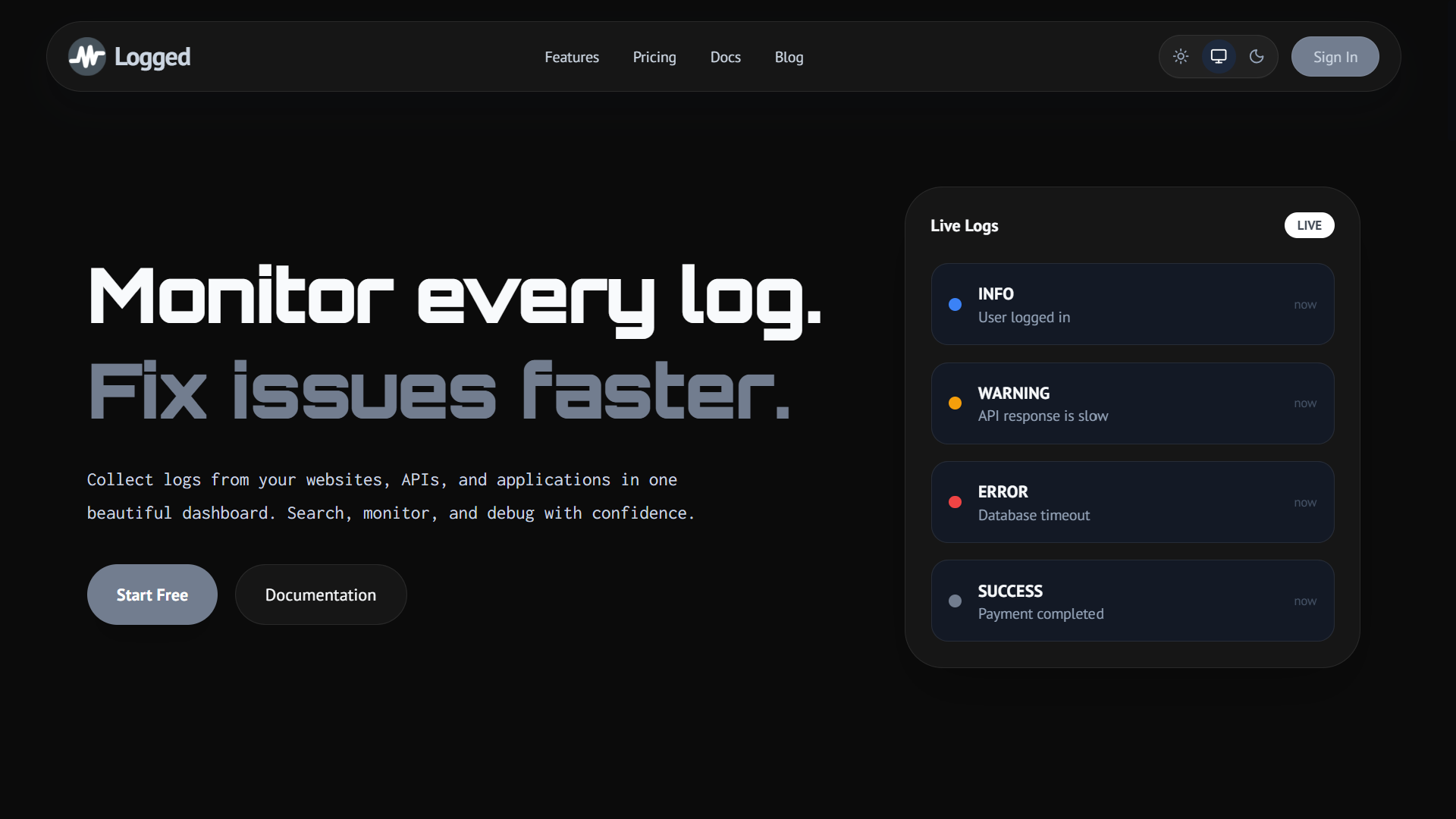Click the blue INFO status dot
This screenshot has height=819, width=1456.
955,304
